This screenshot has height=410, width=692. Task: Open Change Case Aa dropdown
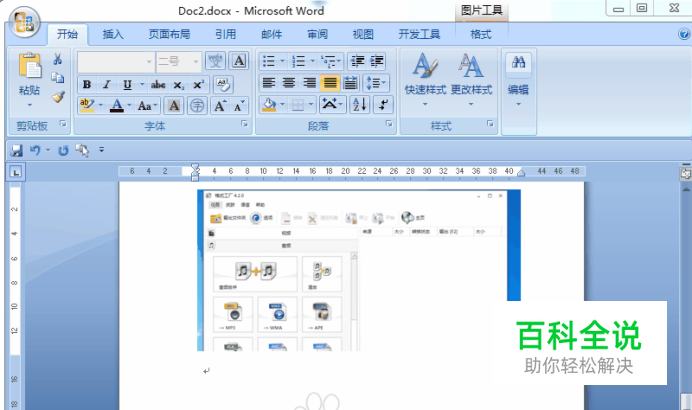pyautogui.click(x=147, y=105)
